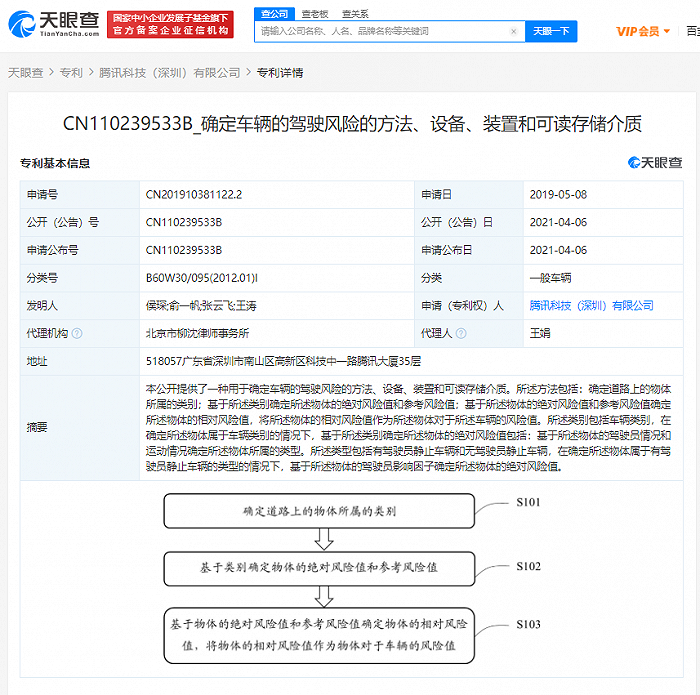Open help icon next to 代理人
This screenshot has width=700, height=695.
(x=461, y=333)
